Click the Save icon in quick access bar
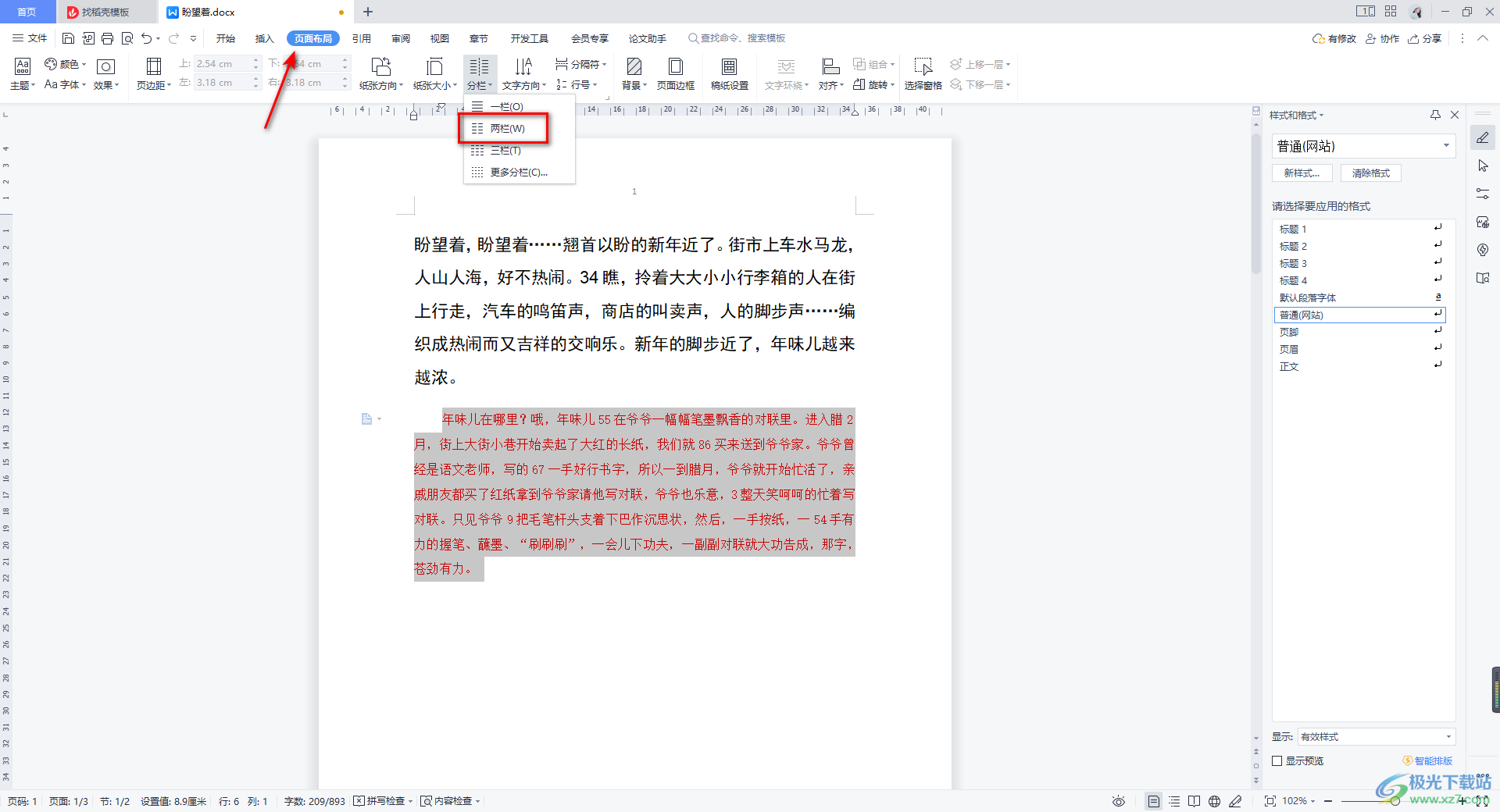This screenshot has width=1500, height=812. tap(68, 38)
